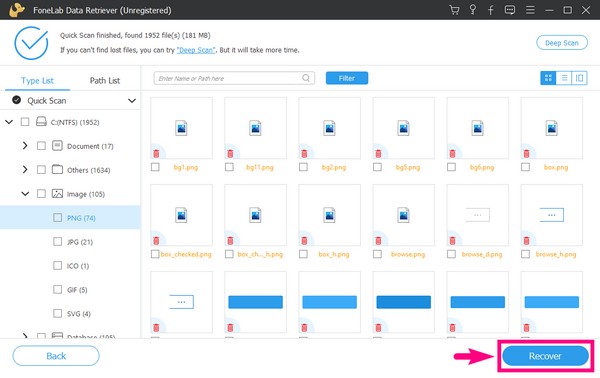Tick the box_checked.png checkbox

point(155,254)
